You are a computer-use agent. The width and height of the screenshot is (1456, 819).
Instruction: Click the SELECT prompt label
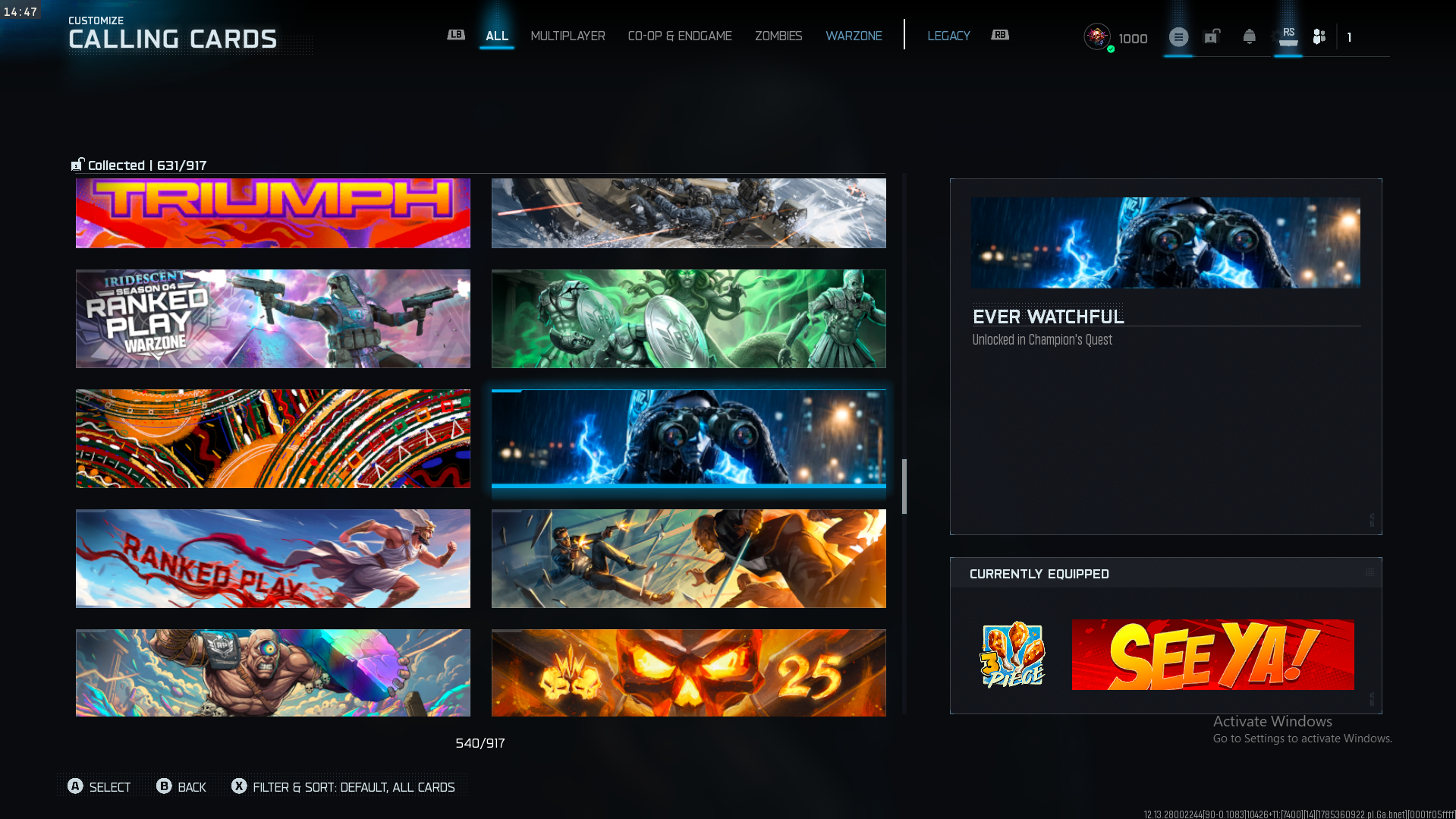pyautogui.click(x=110, y=787)
